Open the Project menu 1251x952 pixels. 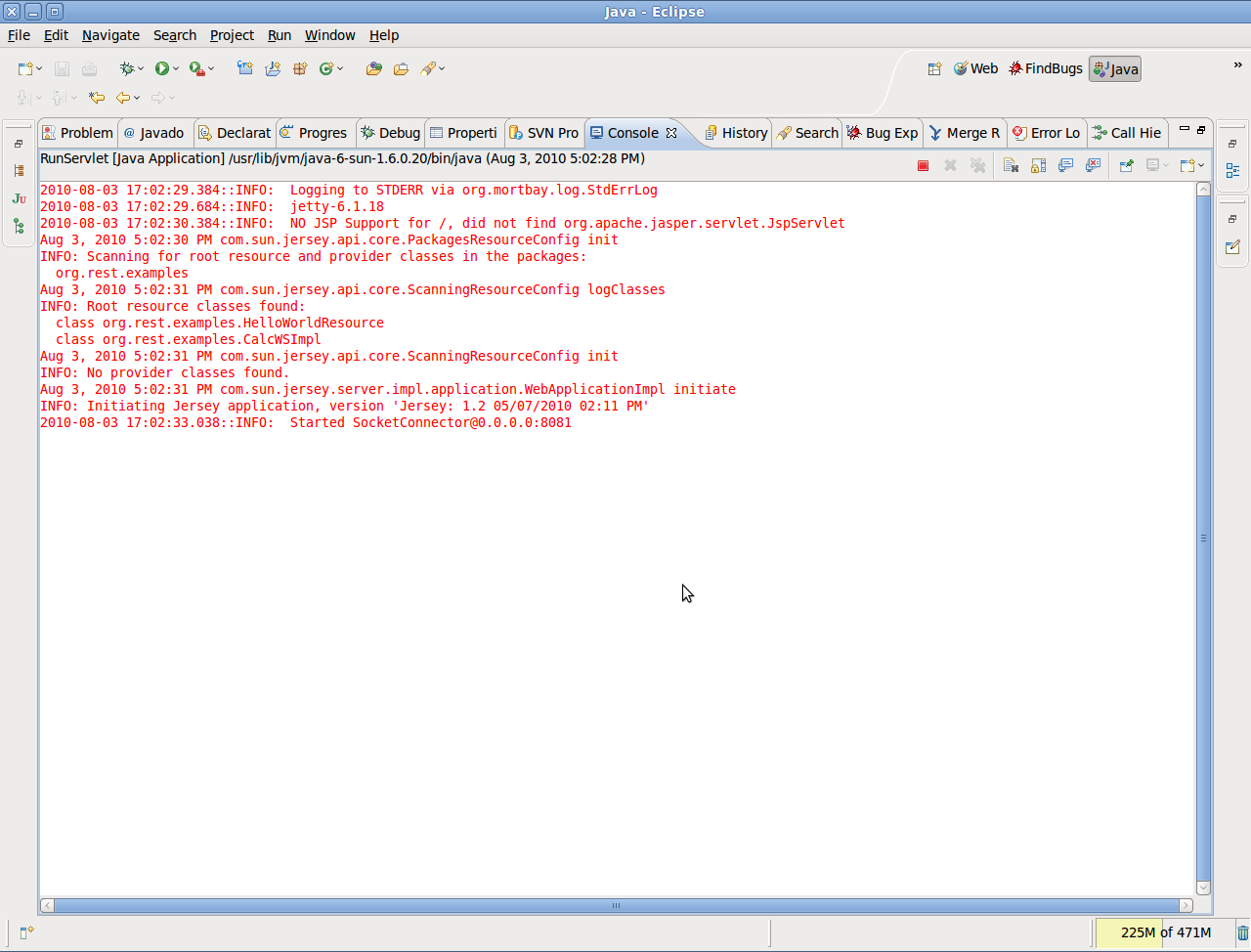point(232,35)
